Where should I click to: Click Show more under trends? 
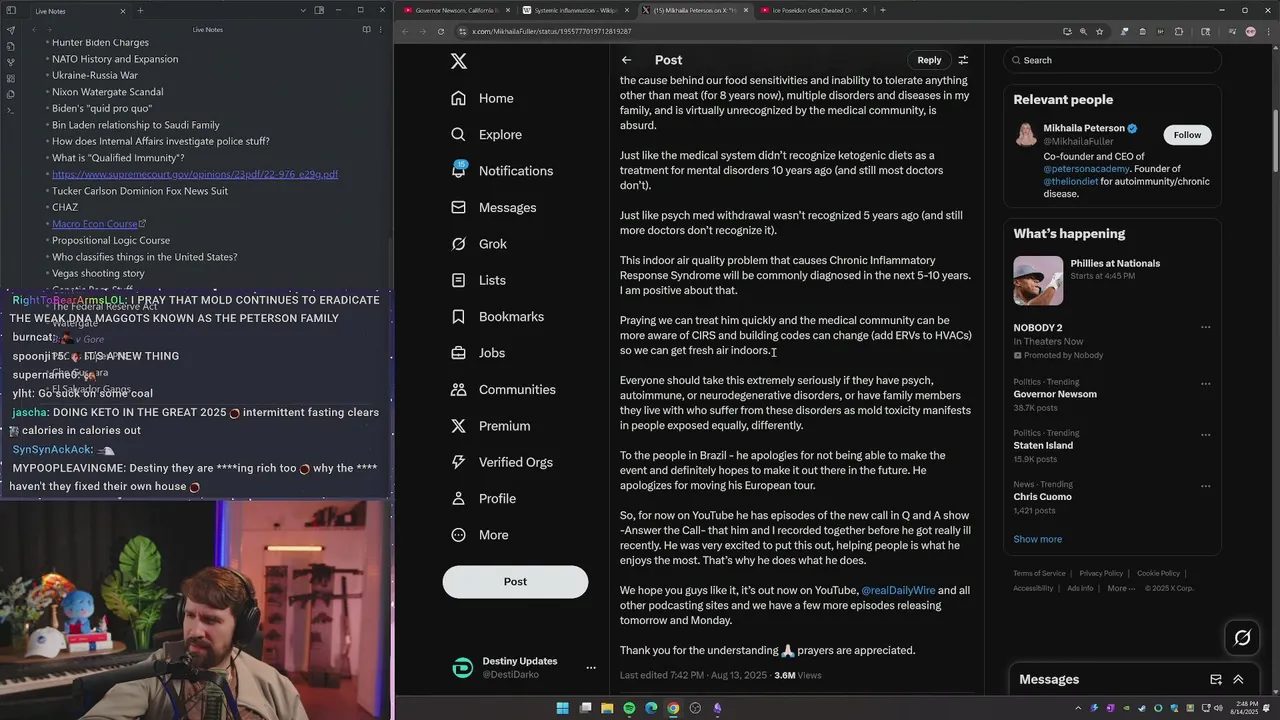1037,539
